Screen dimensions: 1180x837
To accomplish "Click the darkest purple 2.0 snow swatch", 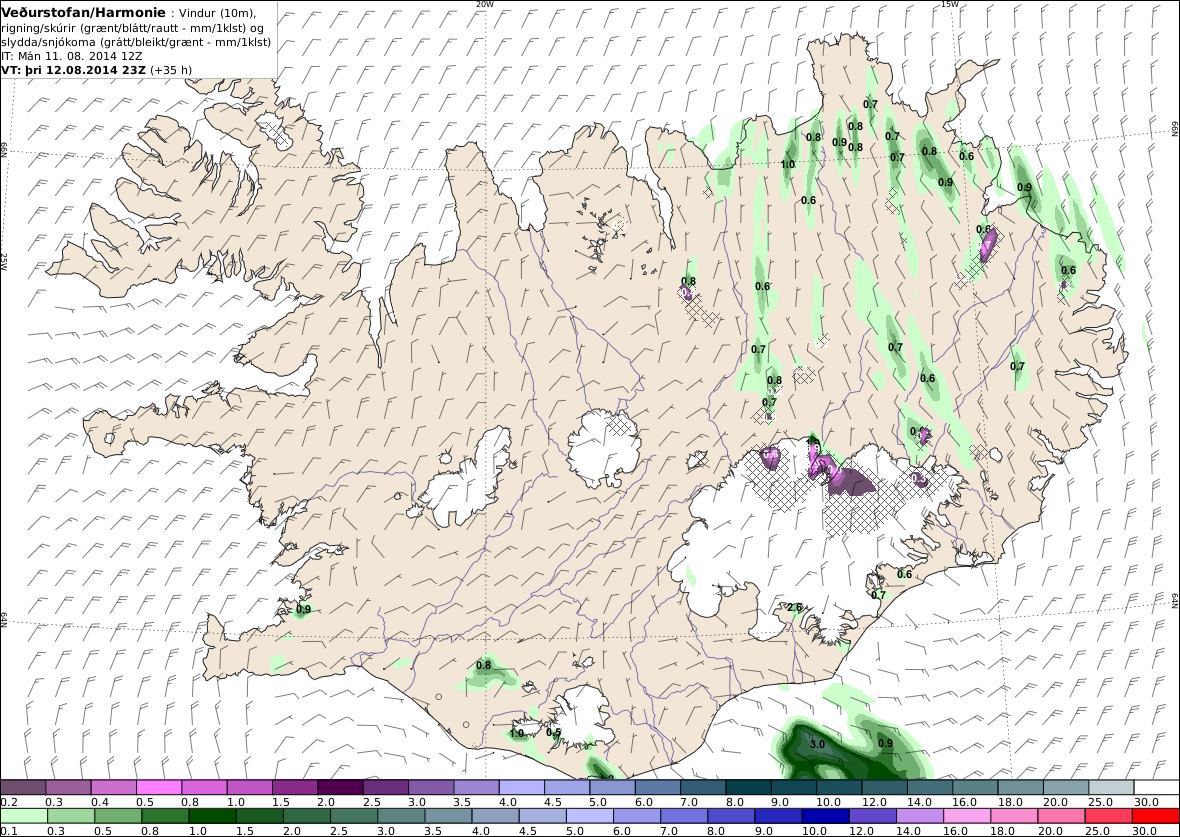I will pos(340,787).
